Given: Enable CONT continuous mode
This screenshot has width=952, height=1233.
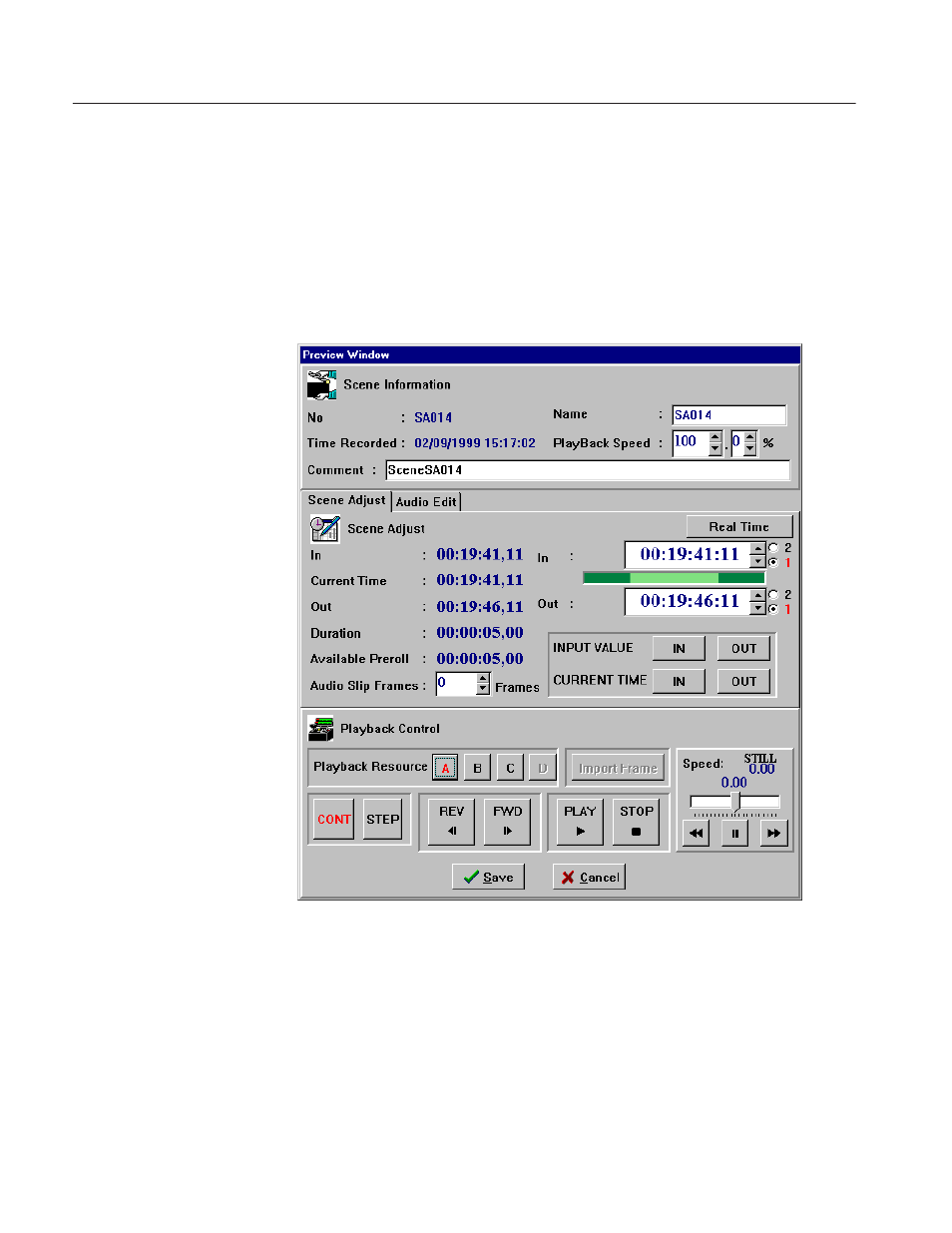Looking at the screenshot, I should click(334, 820).
